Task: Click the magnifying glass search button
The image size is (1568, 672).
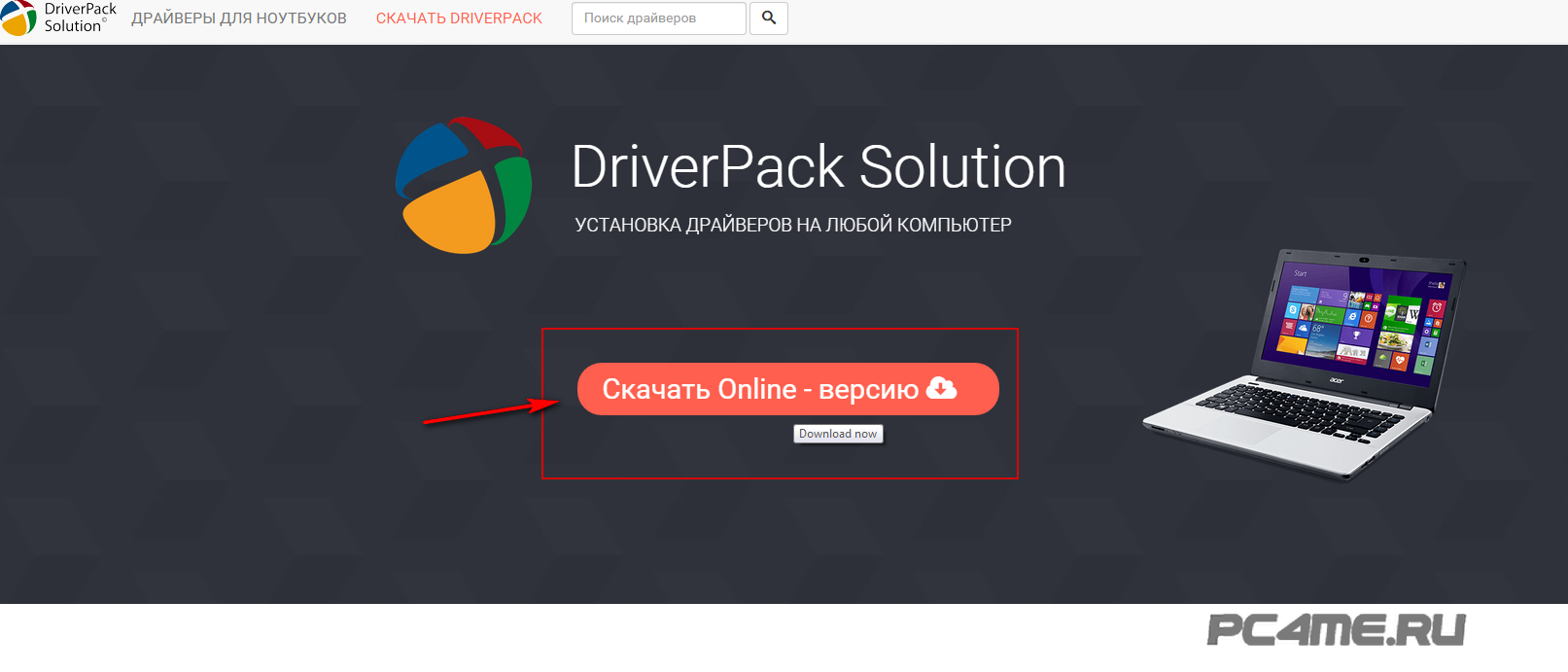Action: point(769,18)
